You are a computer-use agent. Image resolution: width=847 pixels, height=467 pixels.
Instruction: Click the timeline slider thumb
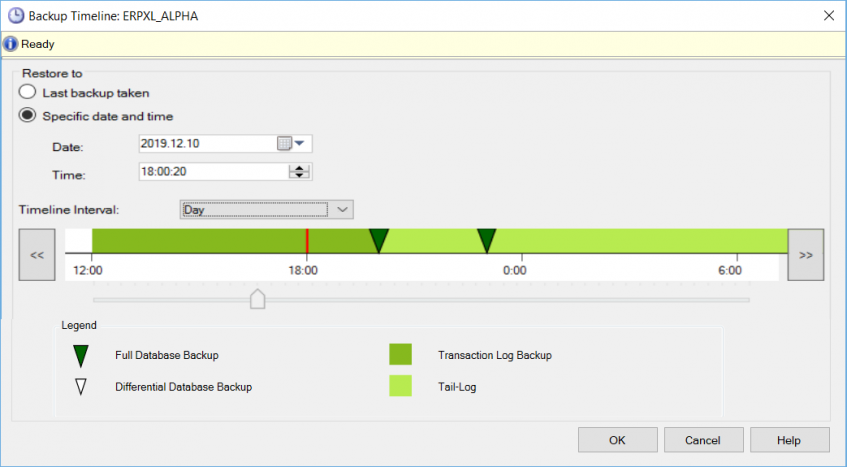[257, 299]
